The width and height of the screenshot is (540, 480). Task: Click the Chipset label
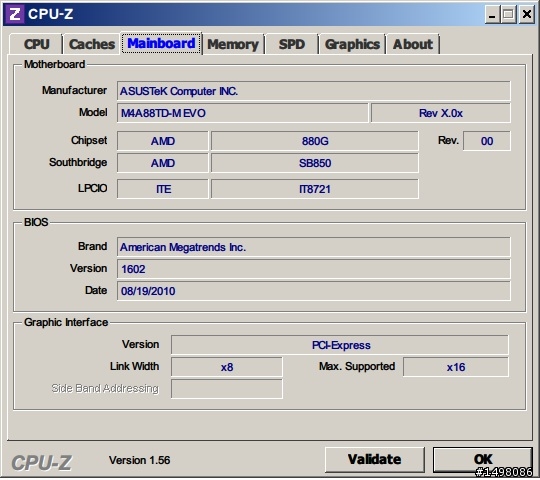89,140
